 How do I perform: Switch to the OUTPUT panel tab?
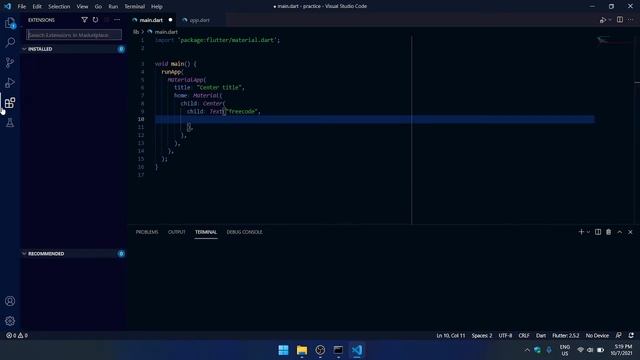tap(177, 232)
